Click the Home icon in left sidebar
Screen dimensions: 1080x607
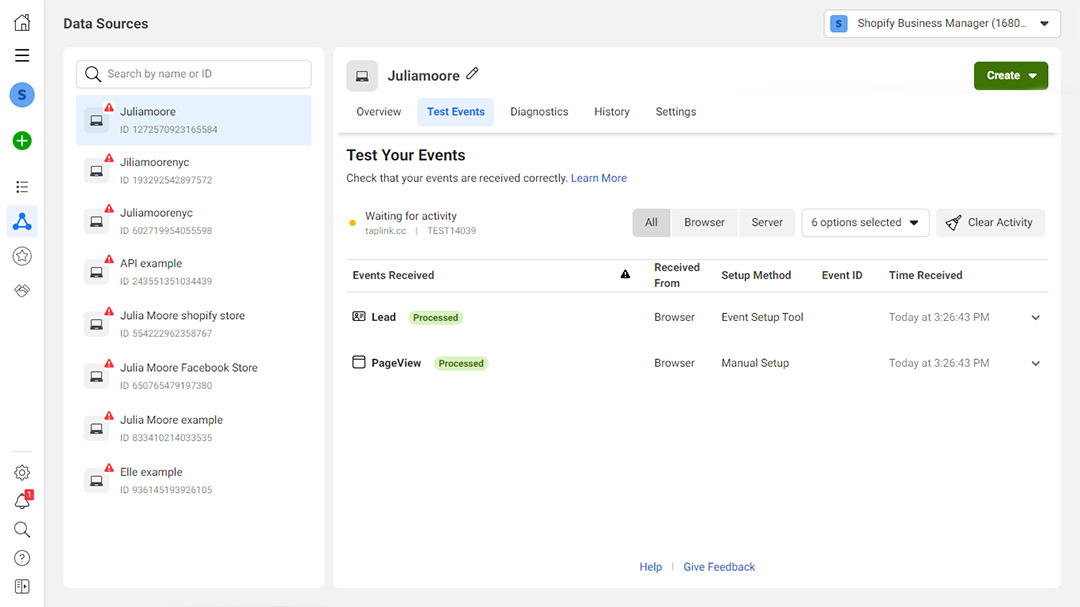tap(22, 23)
